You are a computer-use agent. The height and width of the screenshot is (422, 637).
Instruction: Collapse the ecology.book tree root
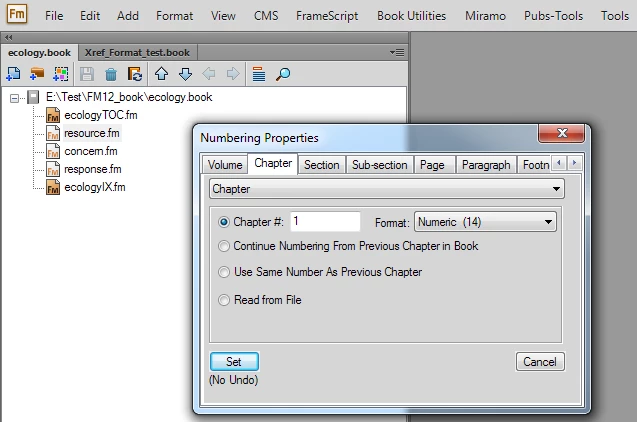click(x=14, y=98)
